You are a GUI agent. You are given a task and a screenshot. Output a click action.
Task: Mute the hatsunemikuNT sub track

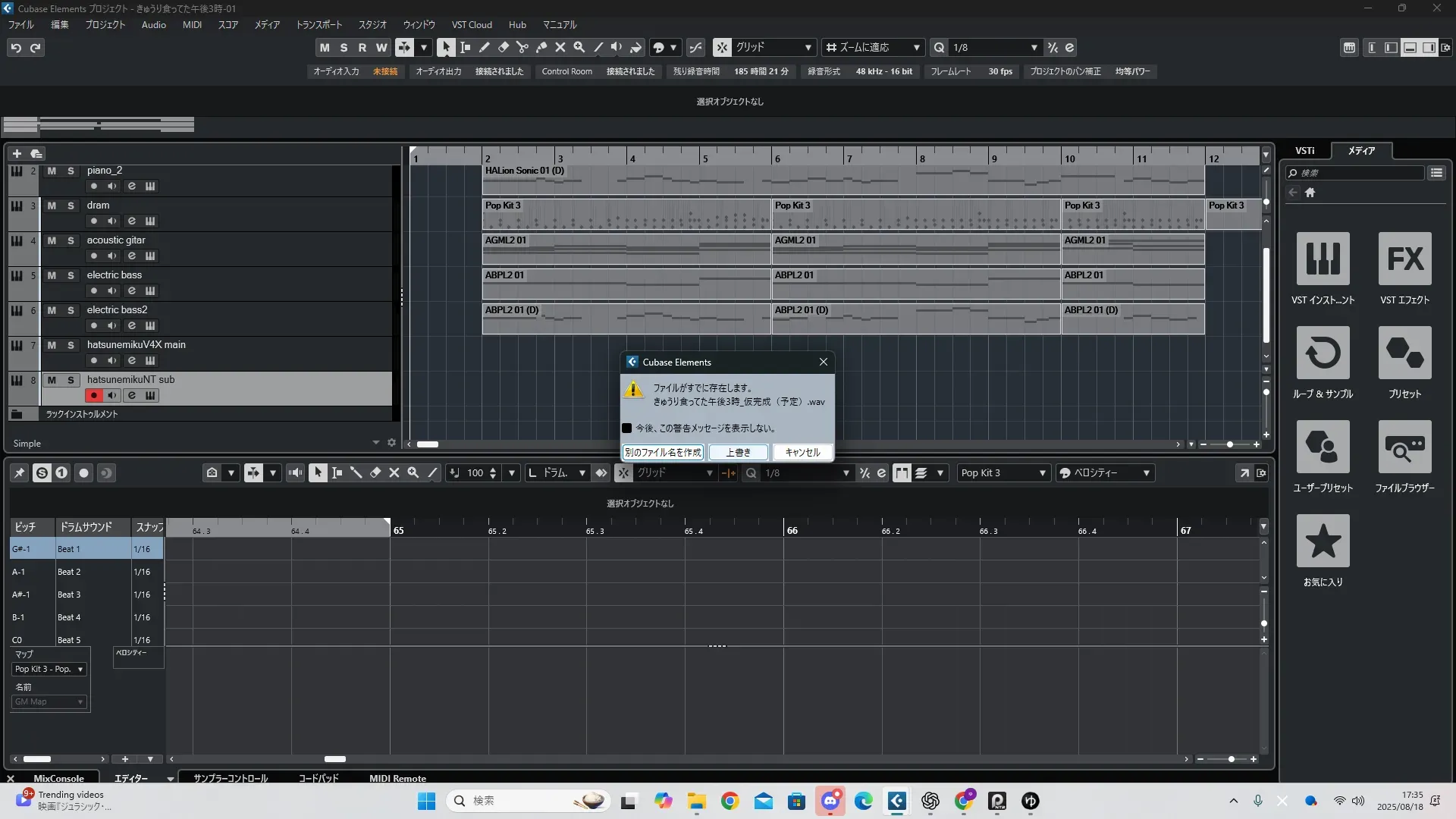tap(52, 380)
